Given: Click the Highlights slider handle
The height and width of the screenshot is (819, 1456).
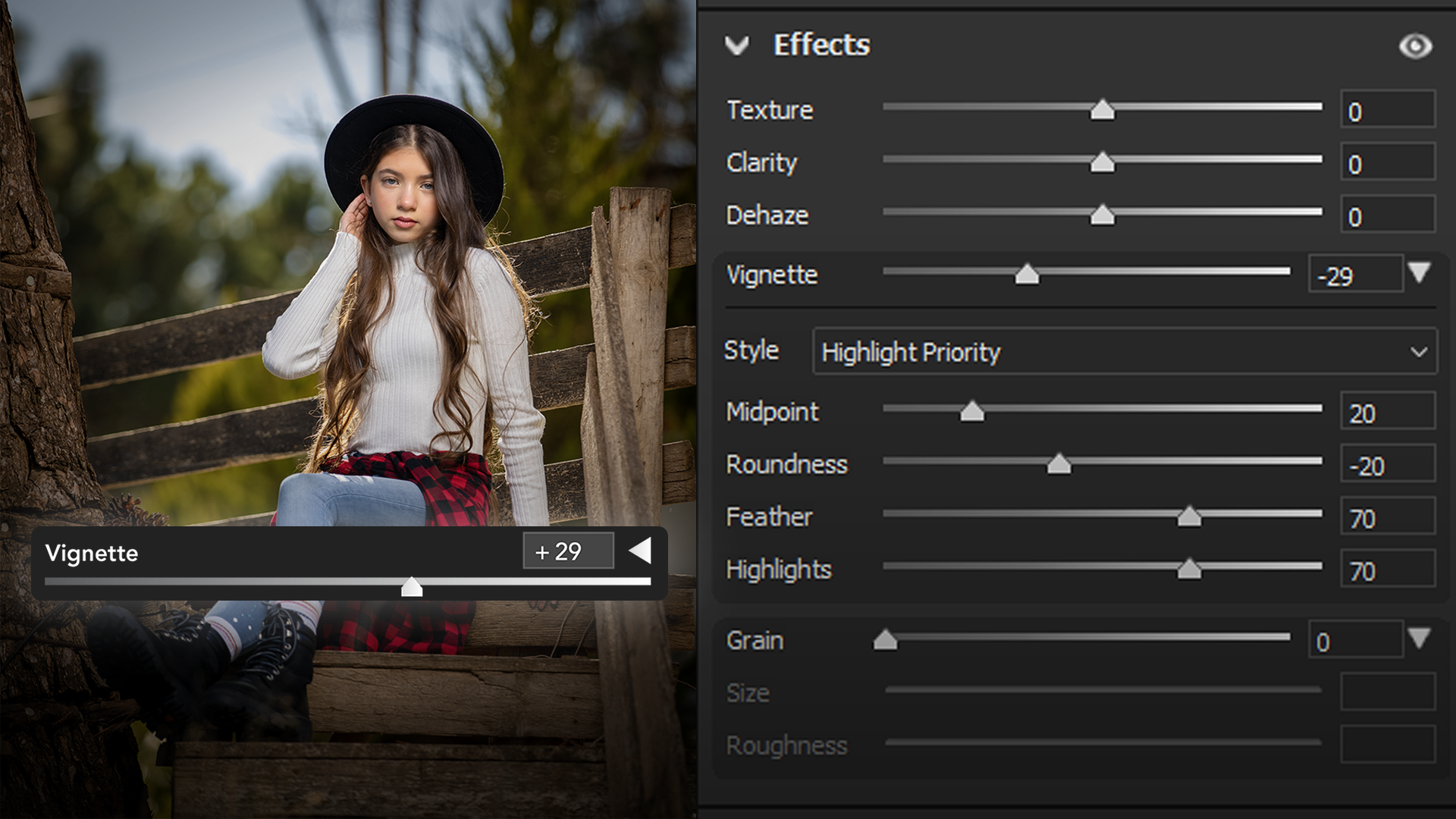Looking at the screenshot, I should point(1188,570).
